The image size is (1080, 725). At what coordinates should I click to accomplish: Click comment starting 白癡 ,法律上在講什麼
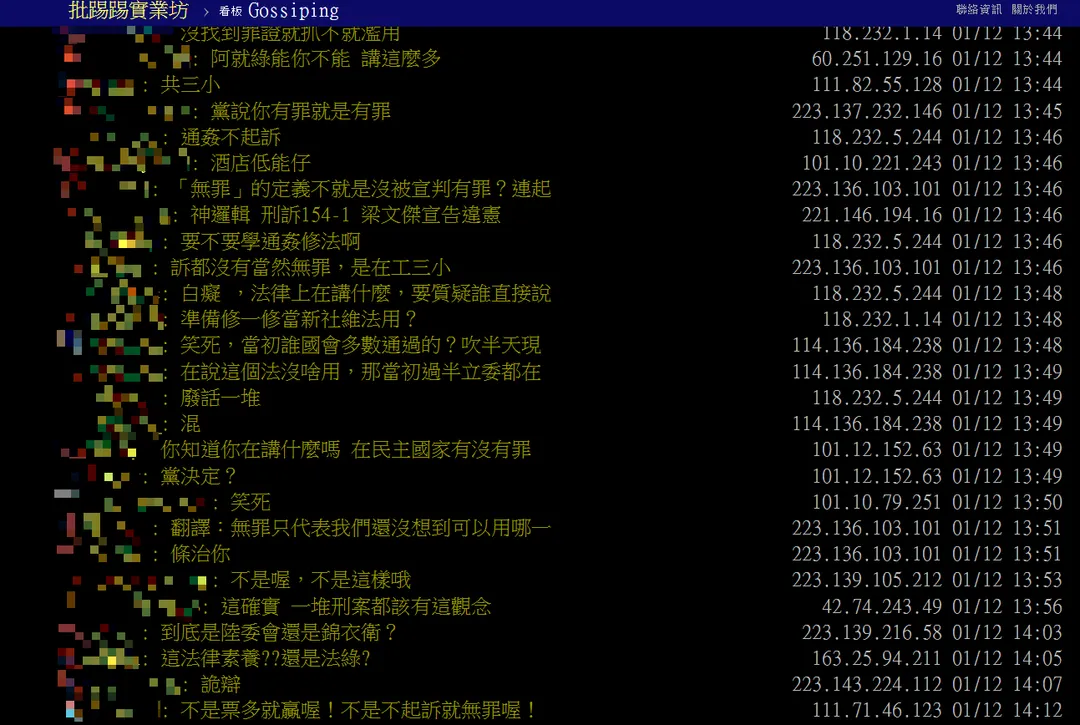[x=366, y=294]
